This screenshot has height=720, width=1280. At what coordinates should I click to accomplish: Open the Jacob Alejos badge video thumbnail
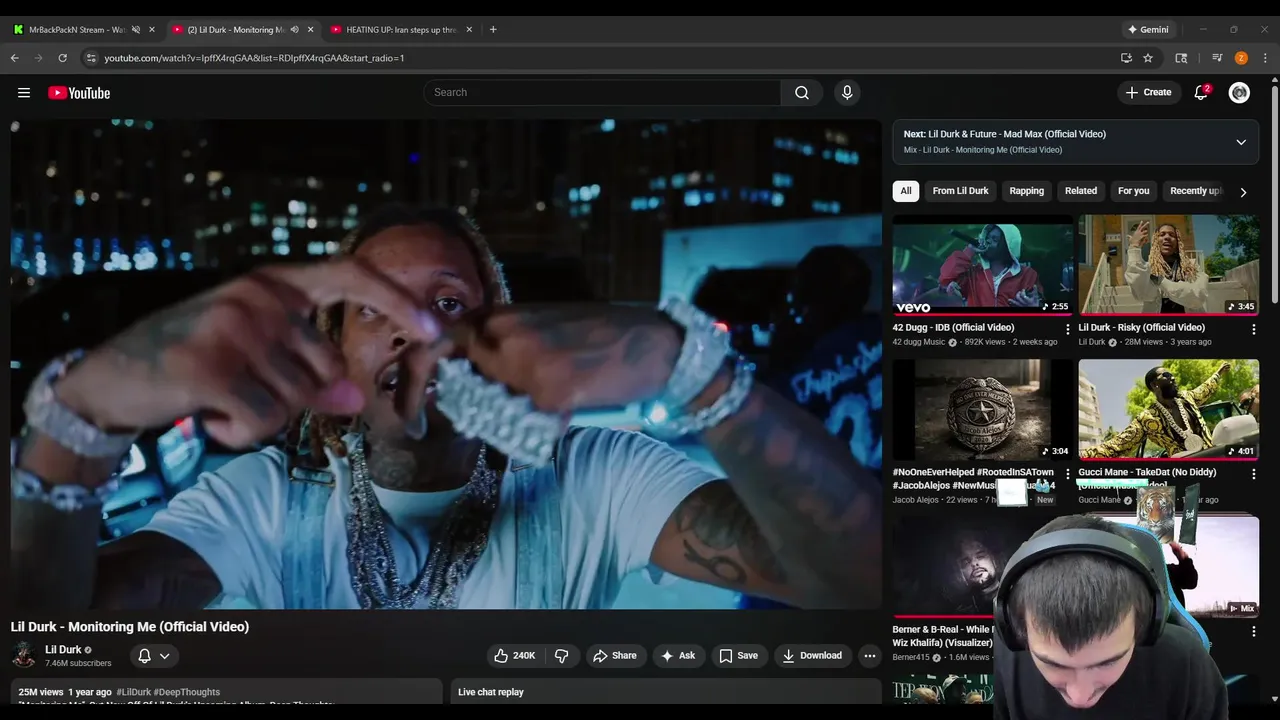click(982, 410)
